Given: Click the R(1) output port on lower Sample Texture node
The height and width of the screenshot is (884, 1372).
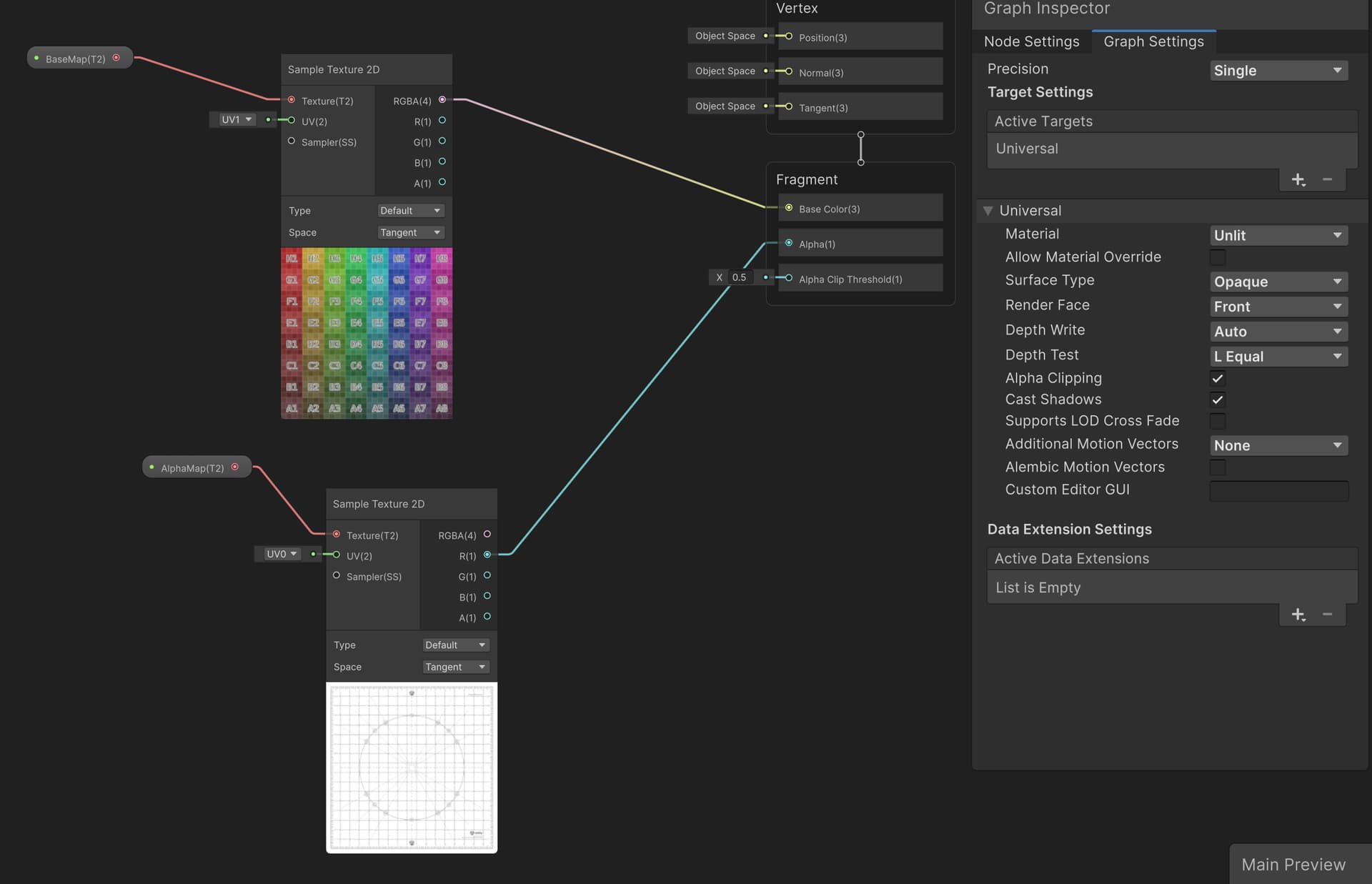Looking at the screenshot, I should (487, 555).
